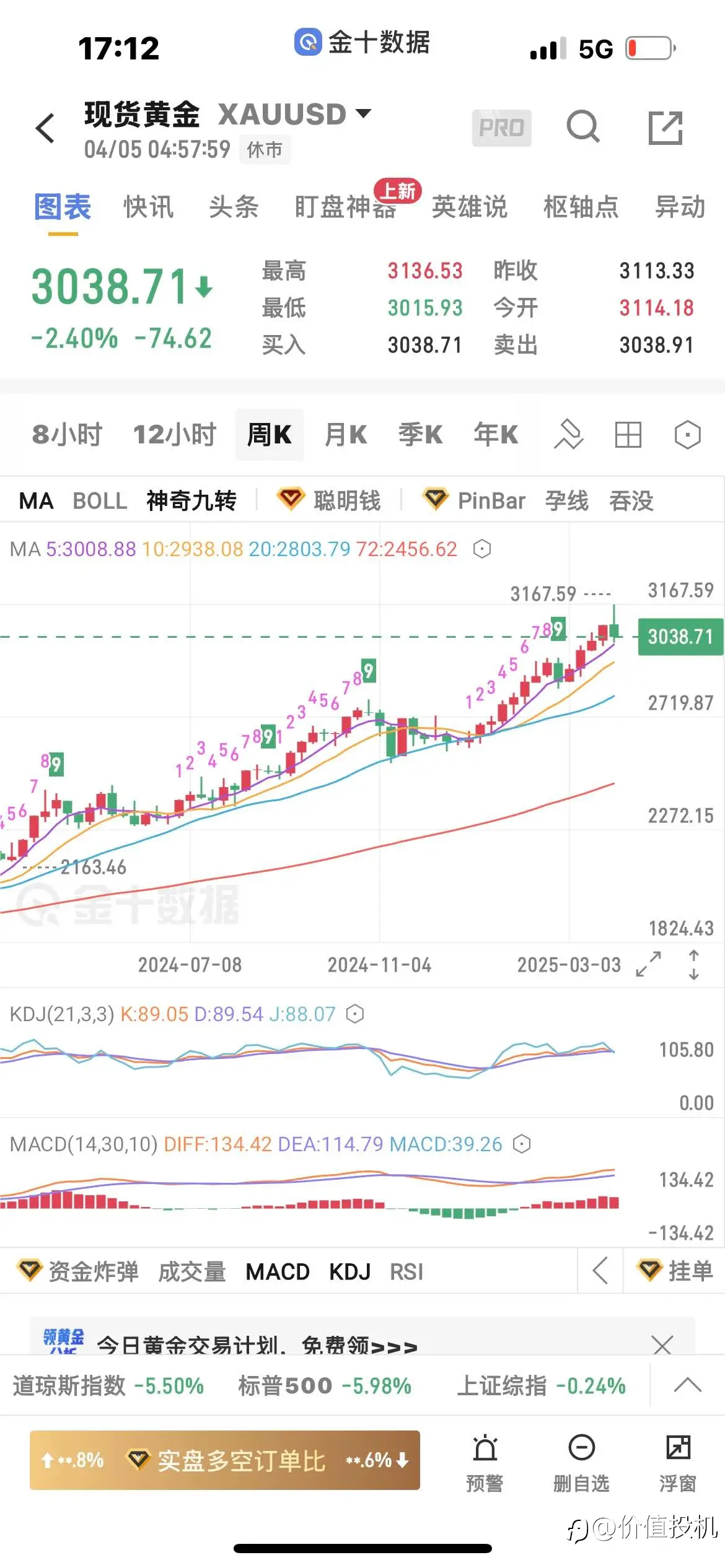
Task: Open the search magnifier icon
Action: [x=583, y=128]
